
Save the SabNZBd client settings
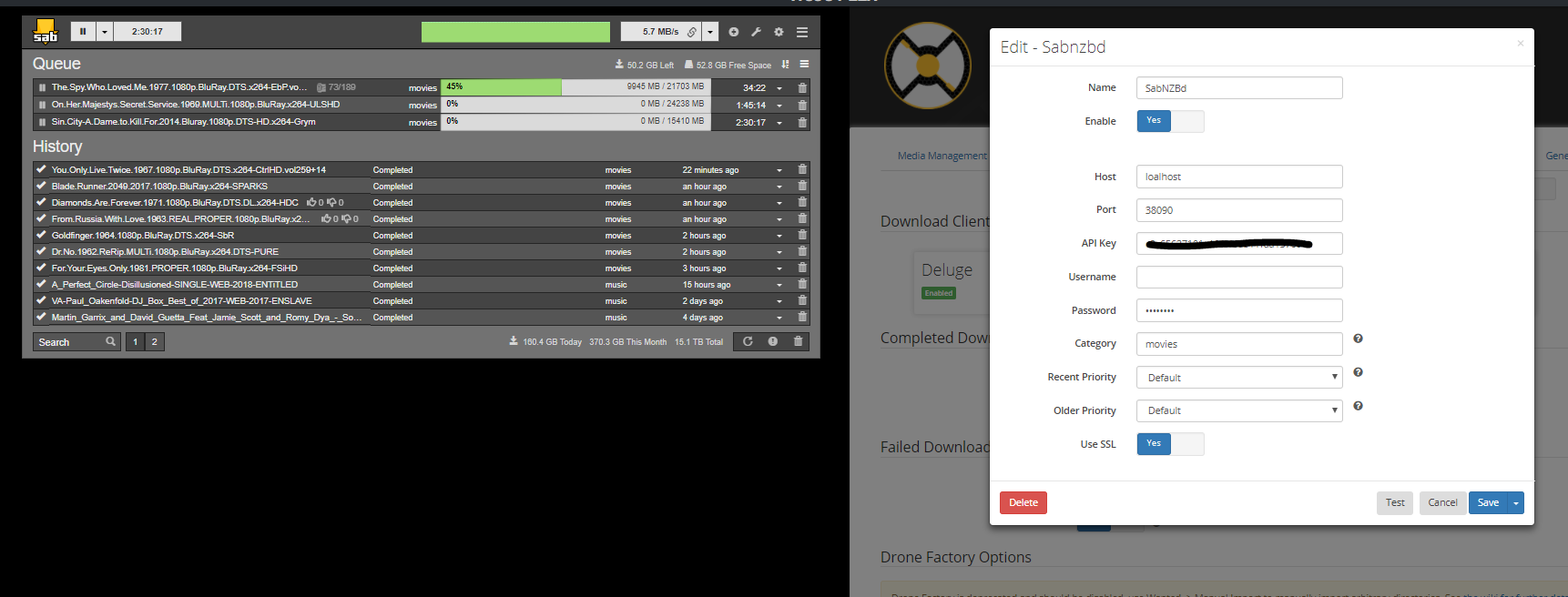[1488, 502]
